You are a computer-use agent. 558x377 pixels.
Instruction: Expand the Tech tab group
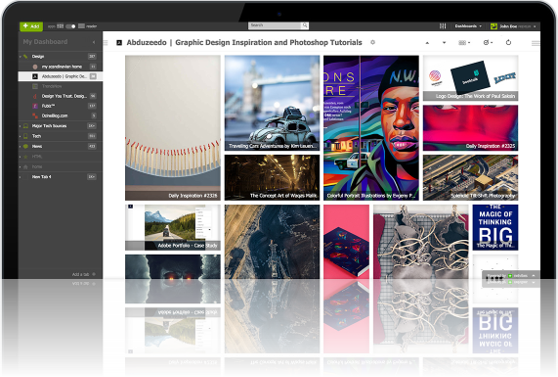pos(20,136)
